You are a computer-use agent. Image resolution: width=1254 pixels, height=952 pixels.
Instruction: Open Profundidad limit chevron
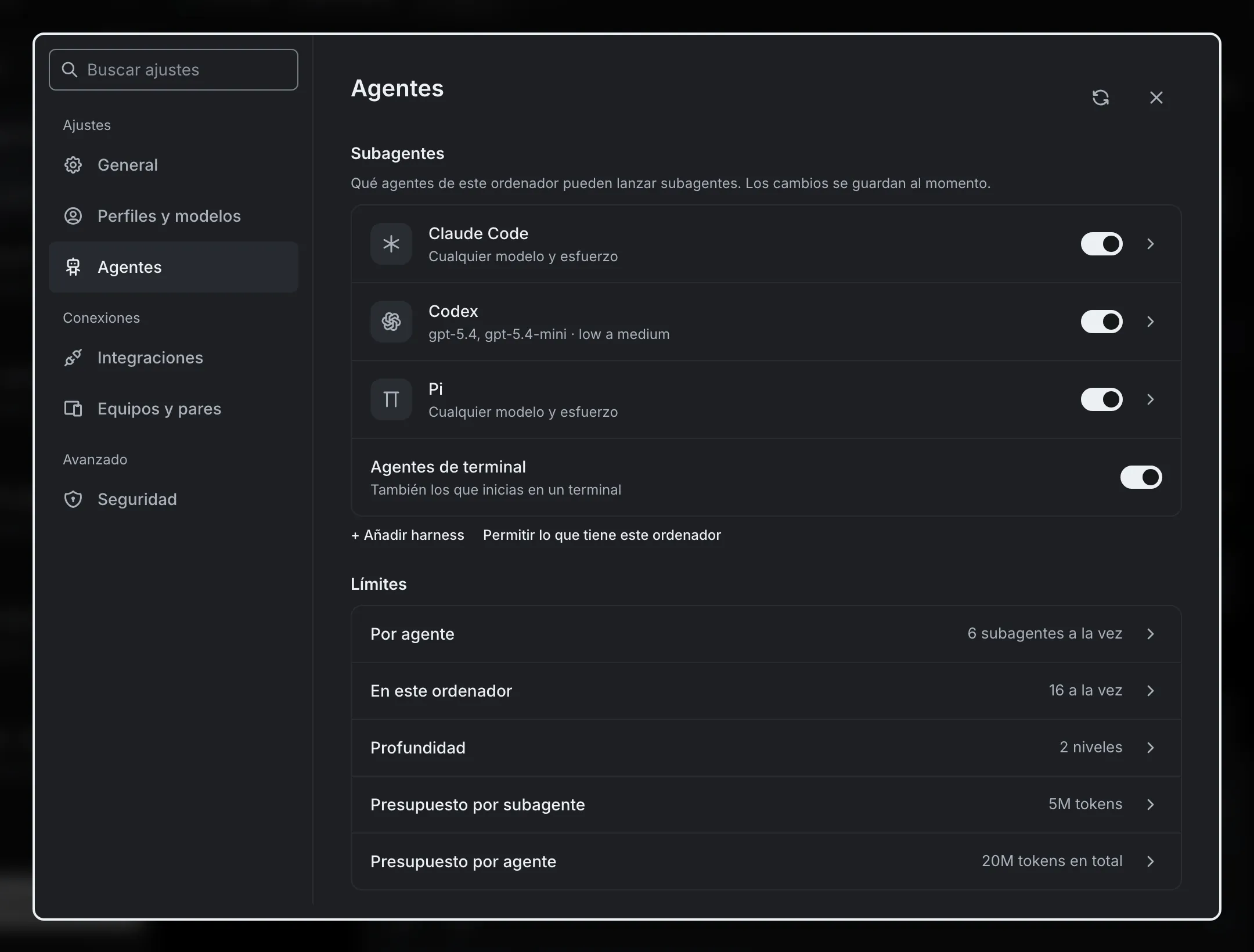pos(1150,748)
